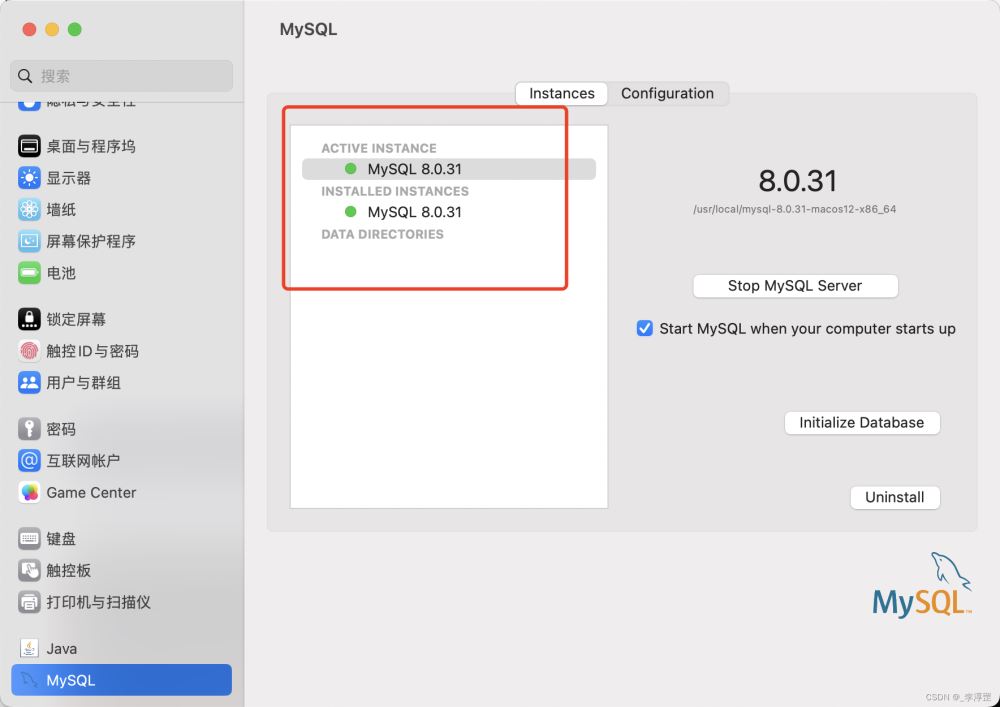Click the Uninstall button
This screenshot has height=707, width=1000.
(895, 497)
